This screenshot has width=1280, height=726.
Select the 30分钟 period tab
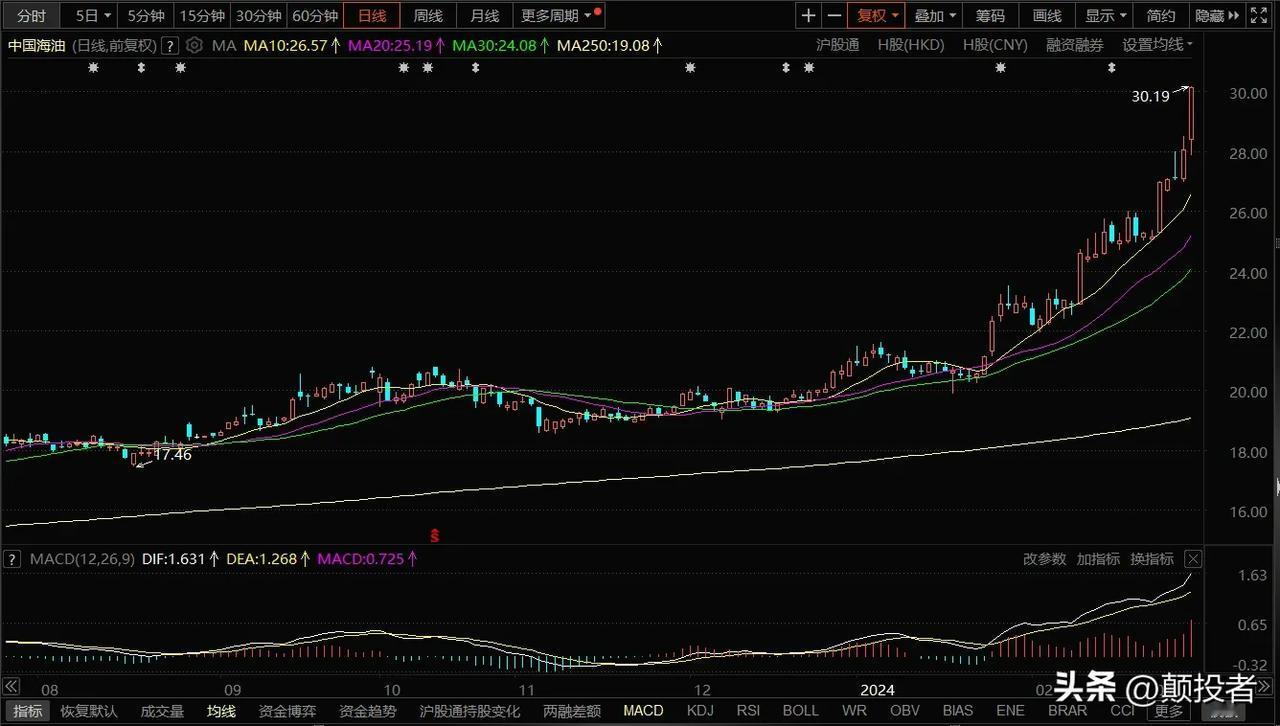tap(259, 15)
